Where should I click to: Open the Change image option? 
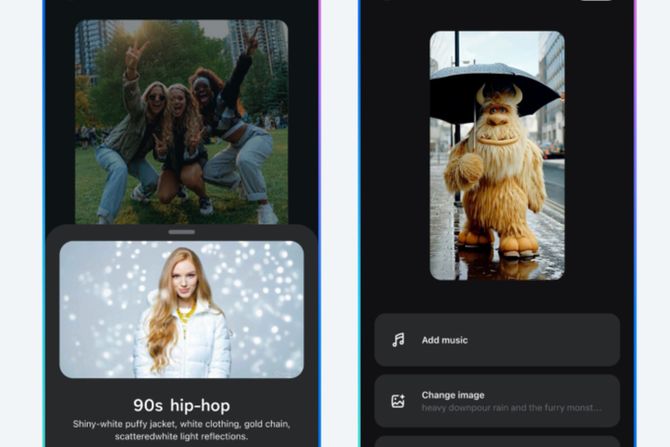tap(497, 401)
